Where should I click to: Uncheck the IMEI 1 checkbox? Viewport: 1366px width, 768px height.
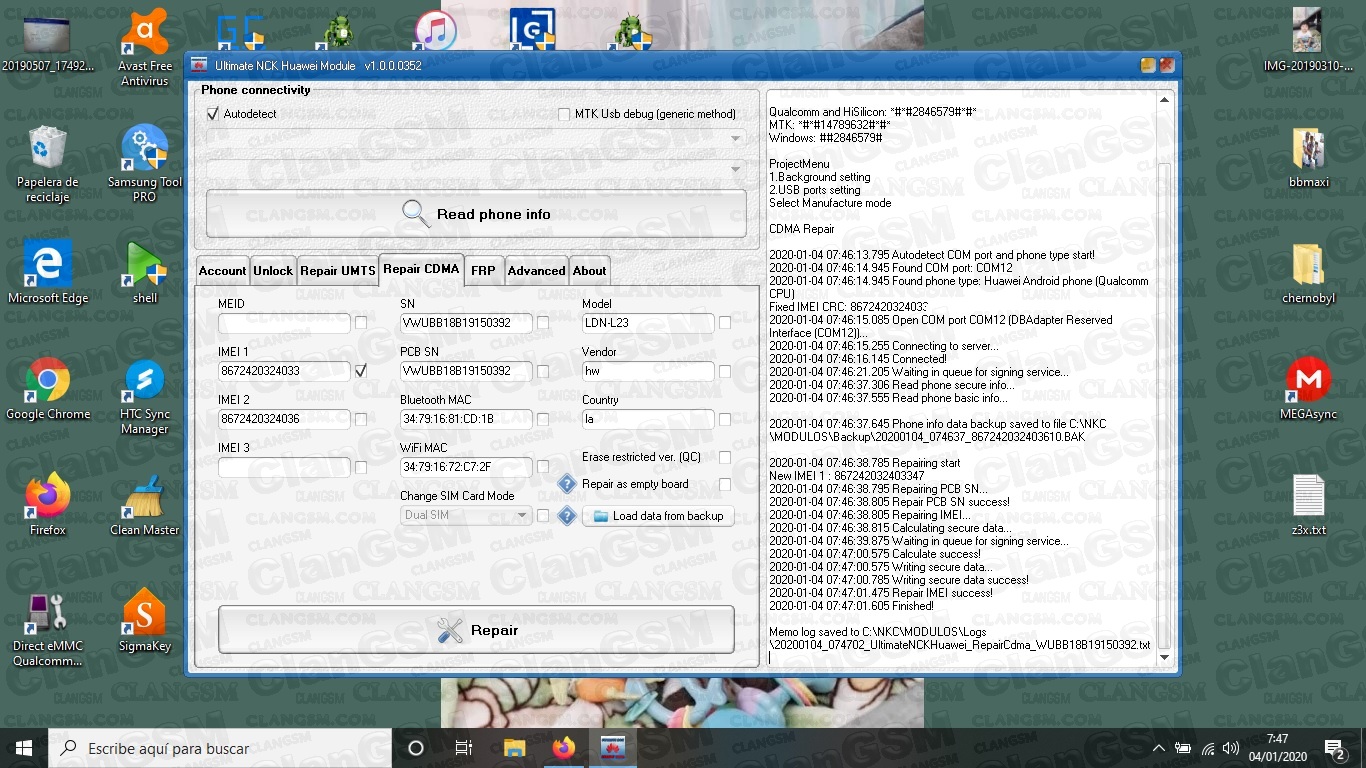pyautogui.click(x=360, y=370)
